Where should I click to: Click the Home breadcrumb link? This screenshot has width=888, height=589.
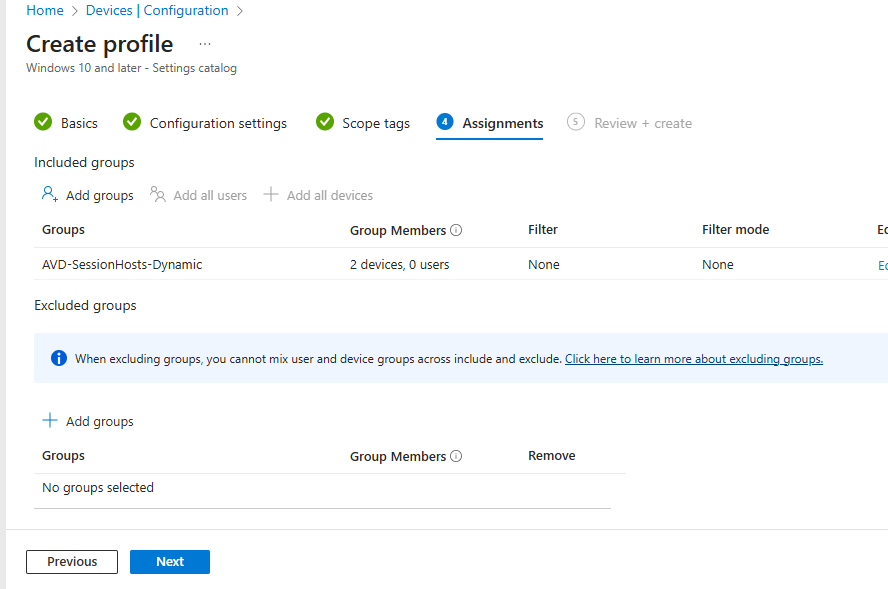click(45, 10)
